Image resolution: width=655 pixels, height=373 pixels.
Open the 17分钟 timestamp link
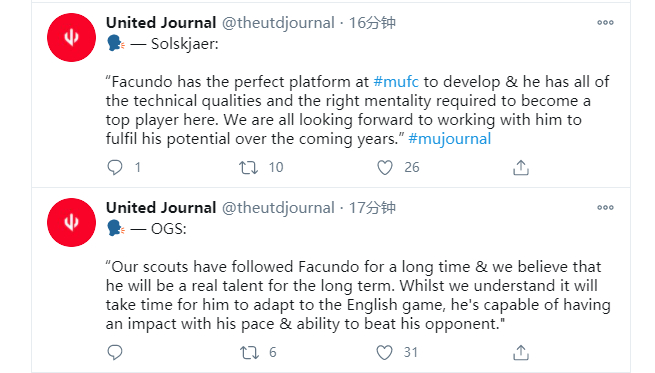click(x=372, y=208)
